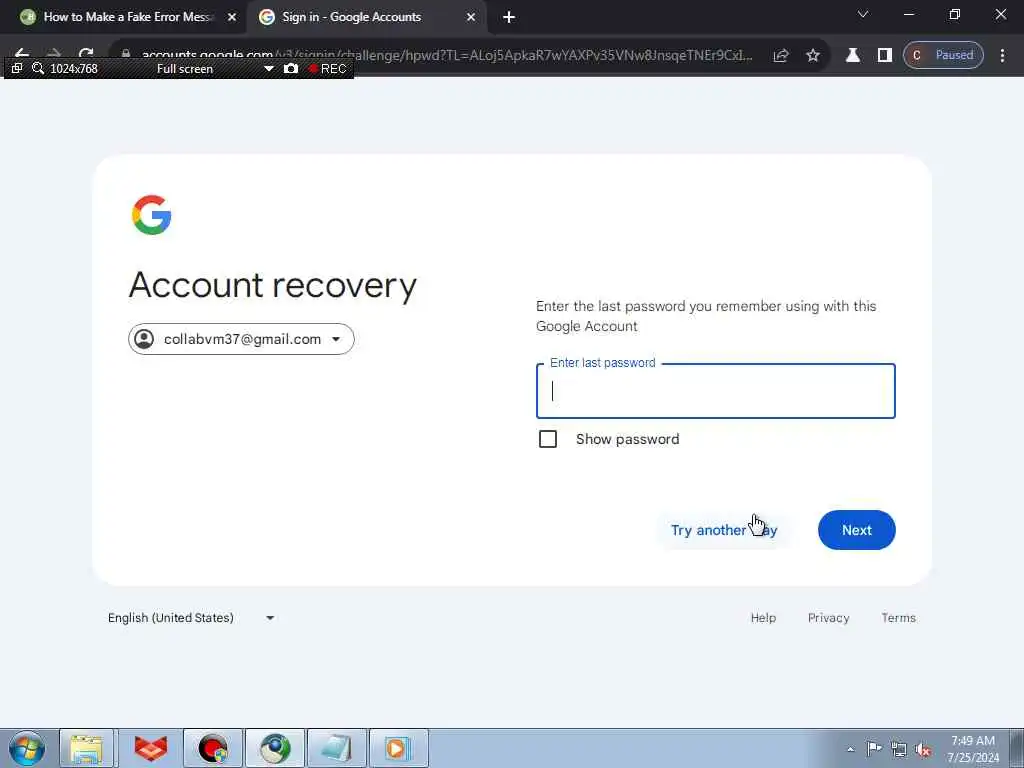This screenshot has width=1024, height=768.
Task: Check the Show password checkbox
Action: point(548,439)
